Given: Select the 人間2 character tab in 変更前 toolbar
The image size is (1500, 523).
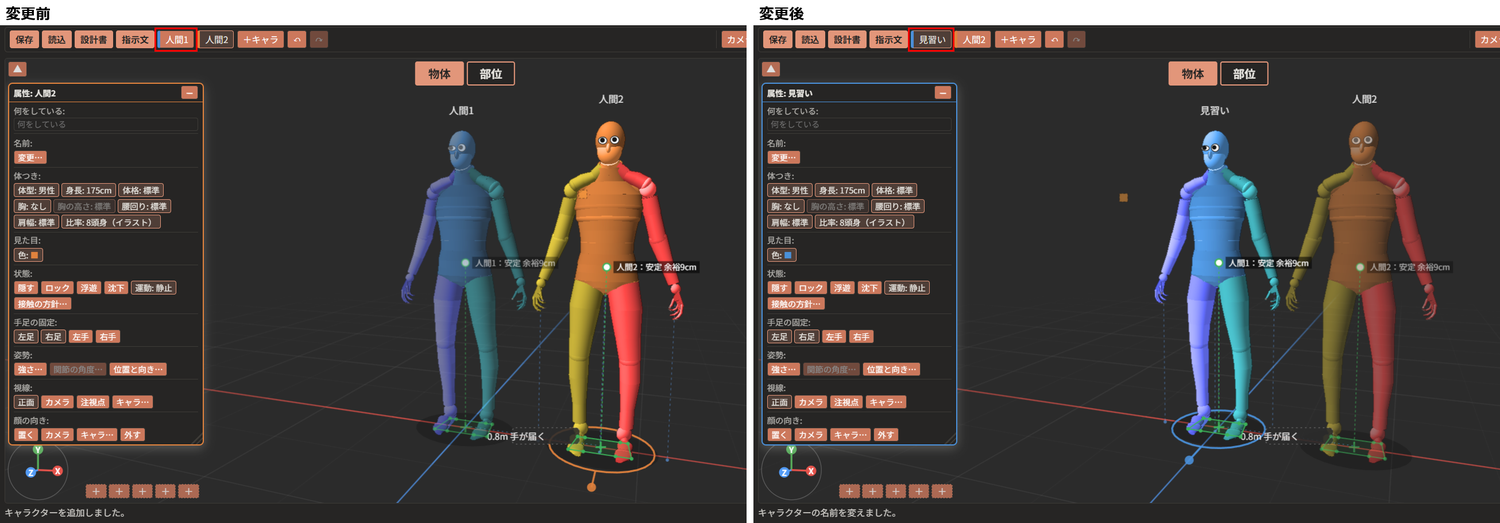Looking at the screenshot, I should [x=216, y=40].
